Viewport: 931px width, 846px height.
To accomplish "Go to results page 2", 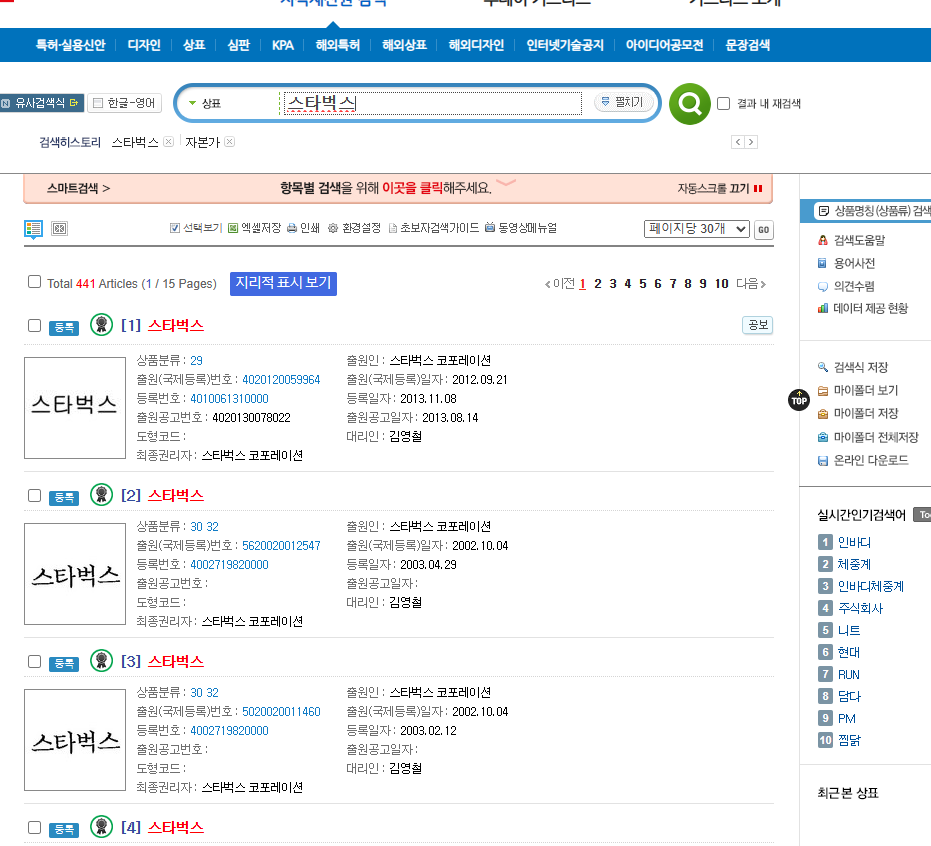I will click(x=597, y=284).
